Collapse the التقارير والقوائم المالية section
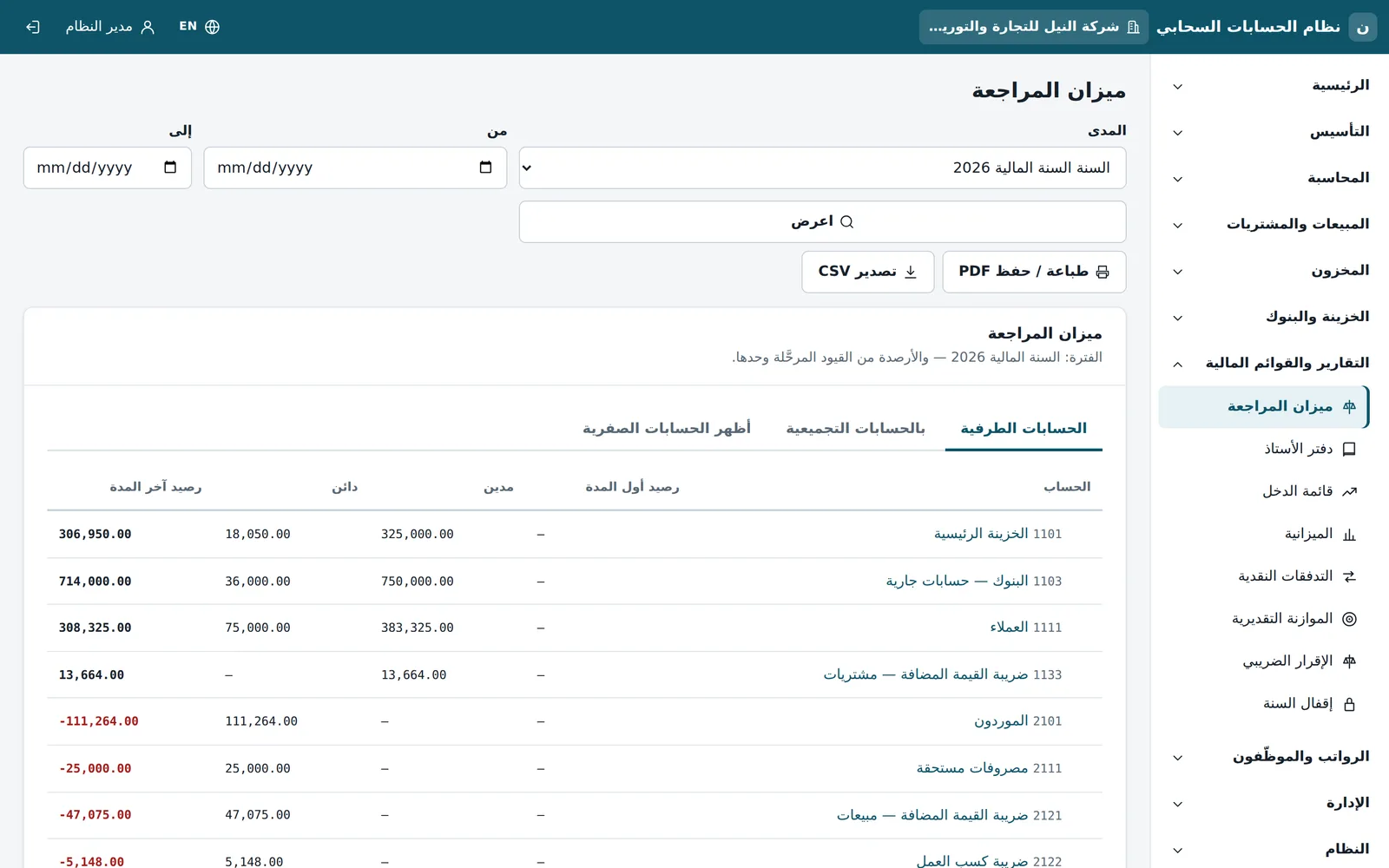Screen dimensions: 1389x868 pyautogui.click(x=1270, y=363)
